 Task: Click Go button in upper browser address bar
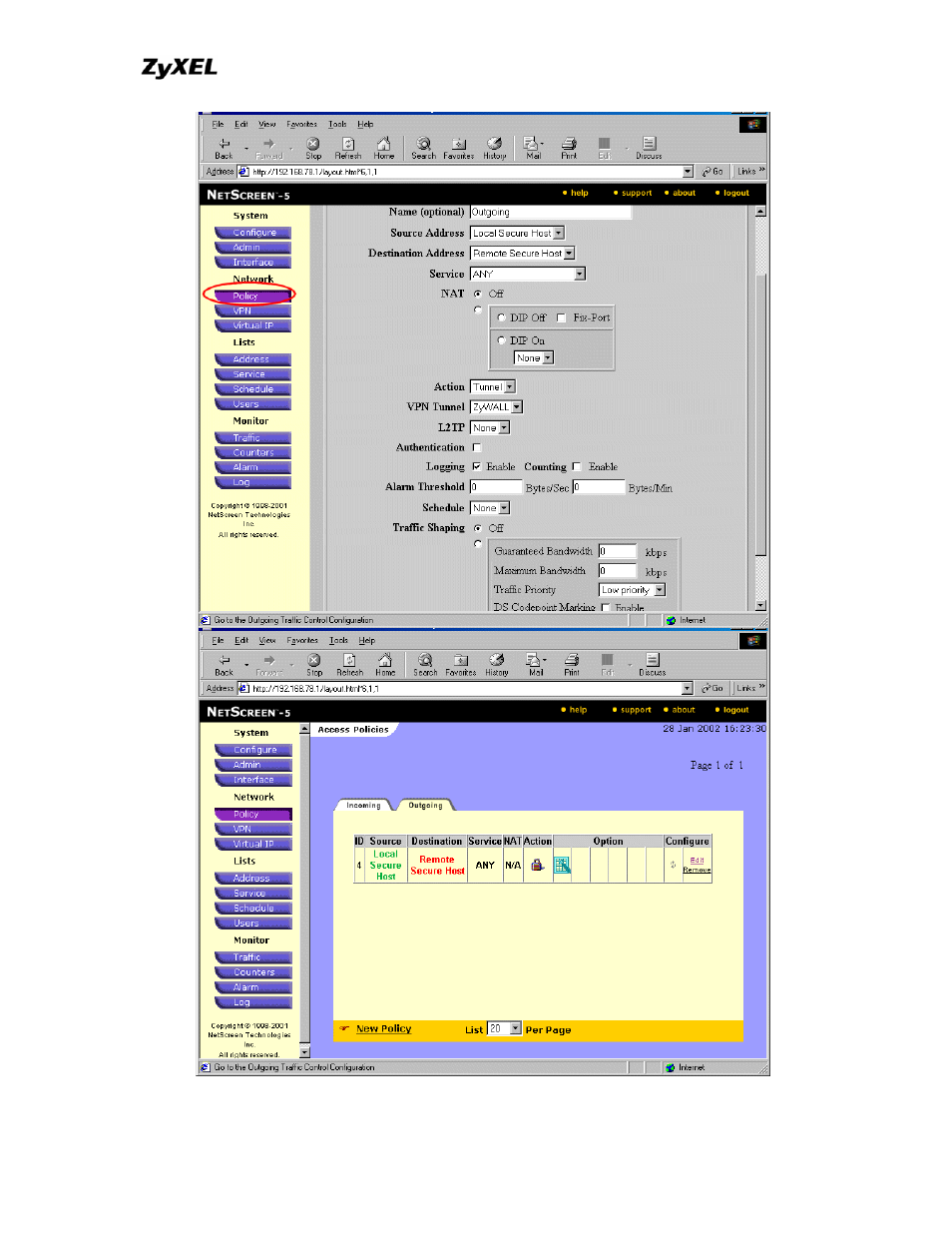(713, 172)
